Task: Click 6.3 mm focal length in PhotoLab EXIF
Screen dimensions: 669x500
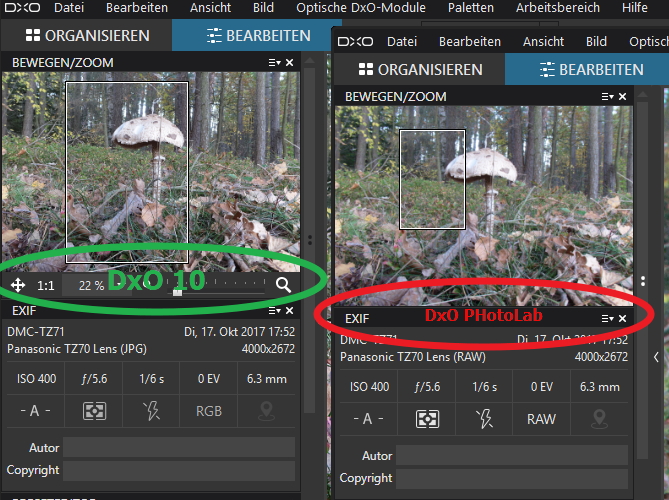Action: pyautogui.click(x=599, y=387)
